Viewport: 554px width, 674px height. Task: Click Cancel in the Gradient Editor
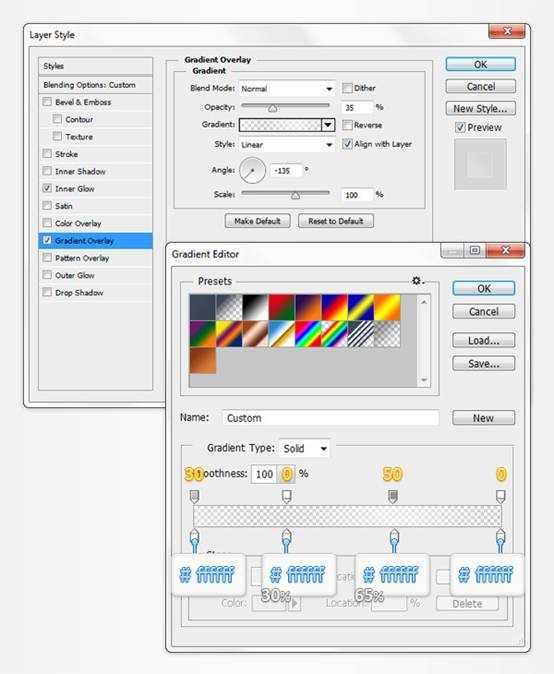point(484,312)
